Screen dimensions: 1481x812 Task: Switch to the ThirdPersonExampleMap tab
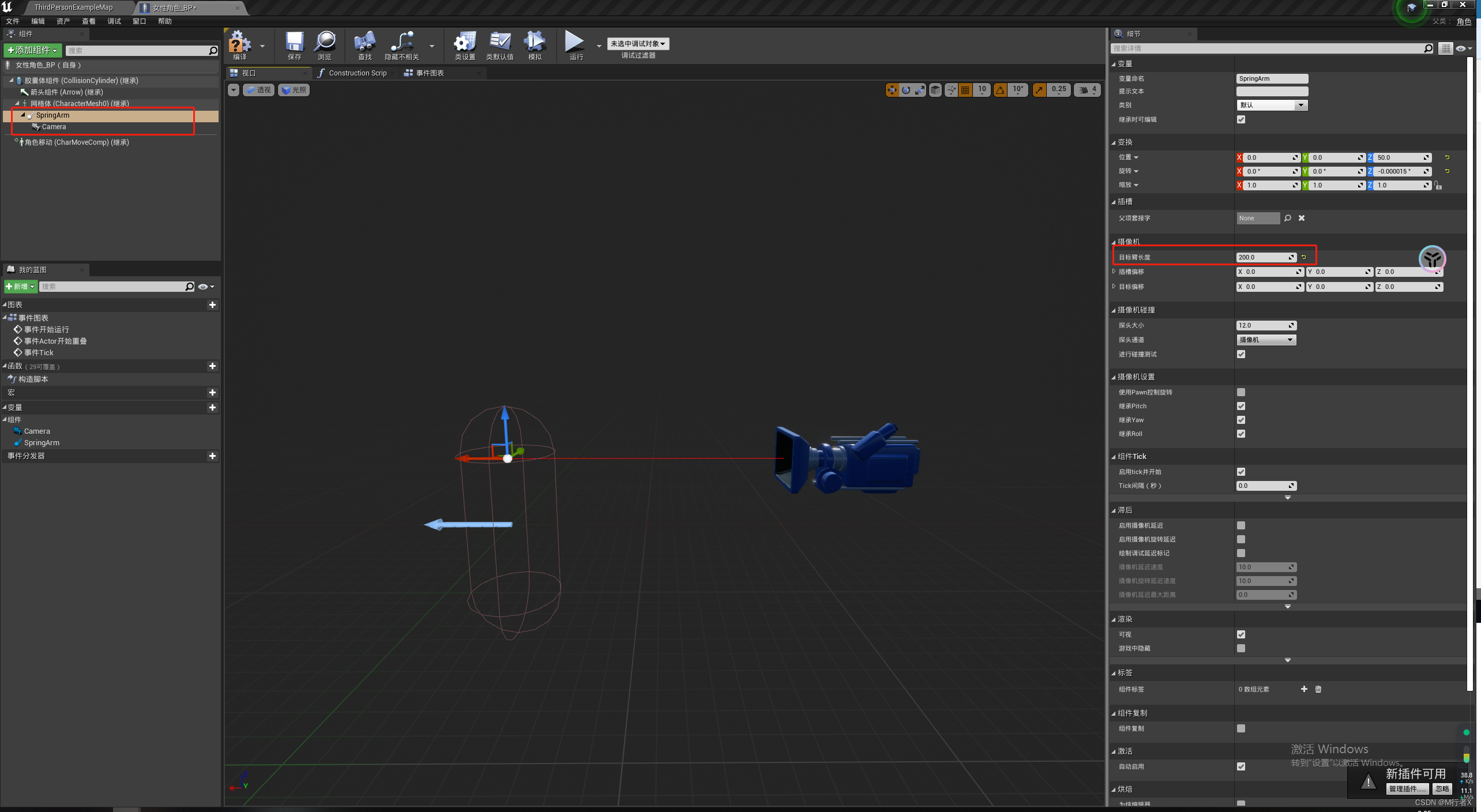73,7
